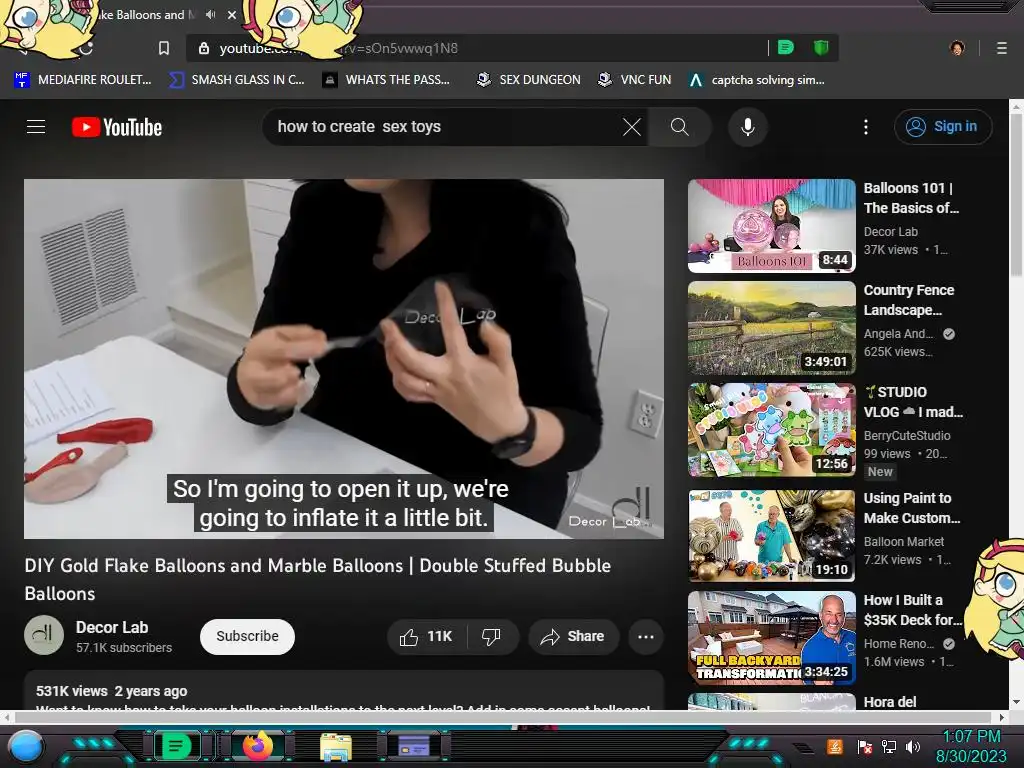Reload the page with refresh icon
This screenshot has width=1024, height=768.
(x=87, y=48)
